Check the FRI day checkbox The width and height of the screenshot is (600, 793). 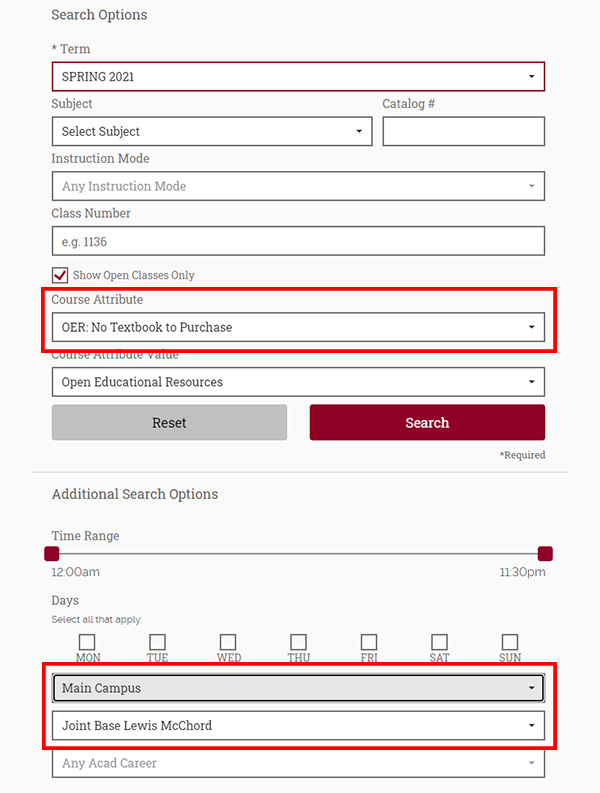pos(369,642)
